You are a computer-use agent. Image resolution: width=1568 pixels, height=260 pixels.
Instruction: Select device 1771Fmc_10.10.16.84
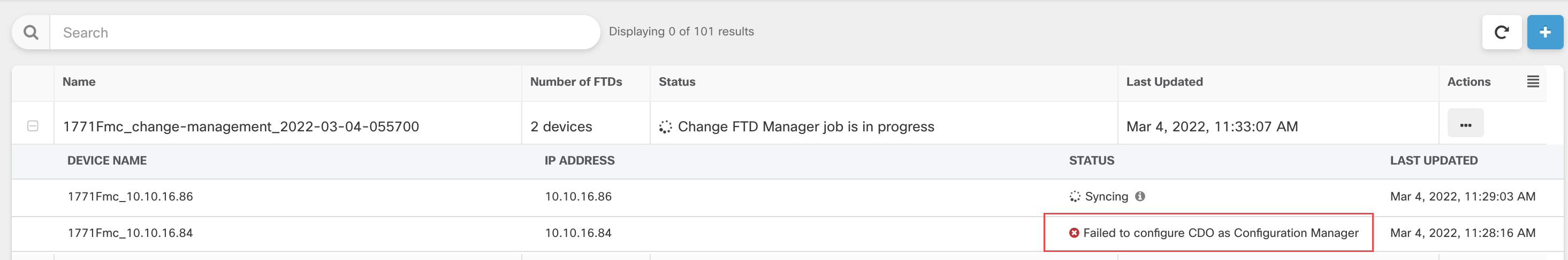[x=130, y=233]
